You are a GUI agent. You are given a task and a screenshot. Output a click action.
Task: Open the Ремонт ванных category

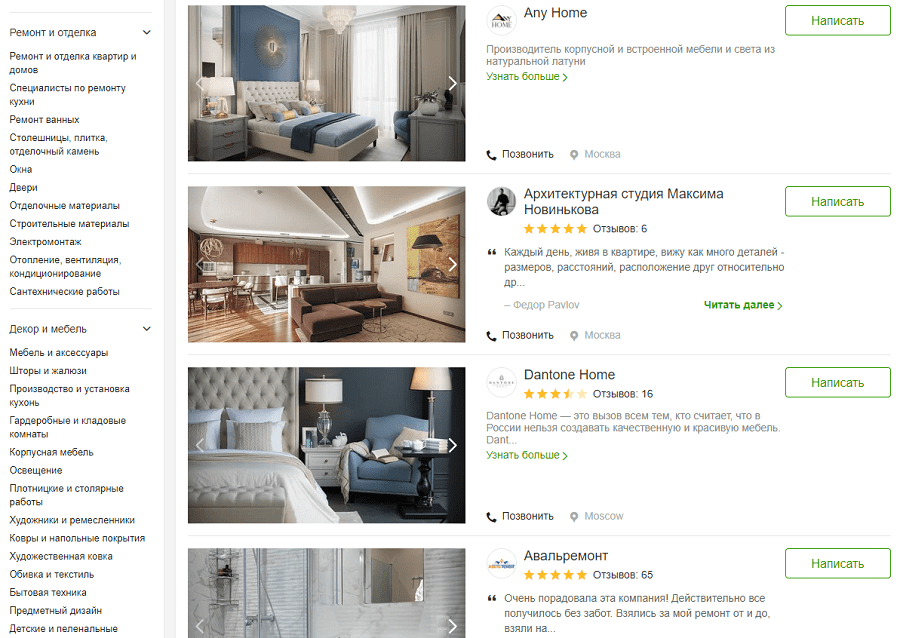click(44, 119)
